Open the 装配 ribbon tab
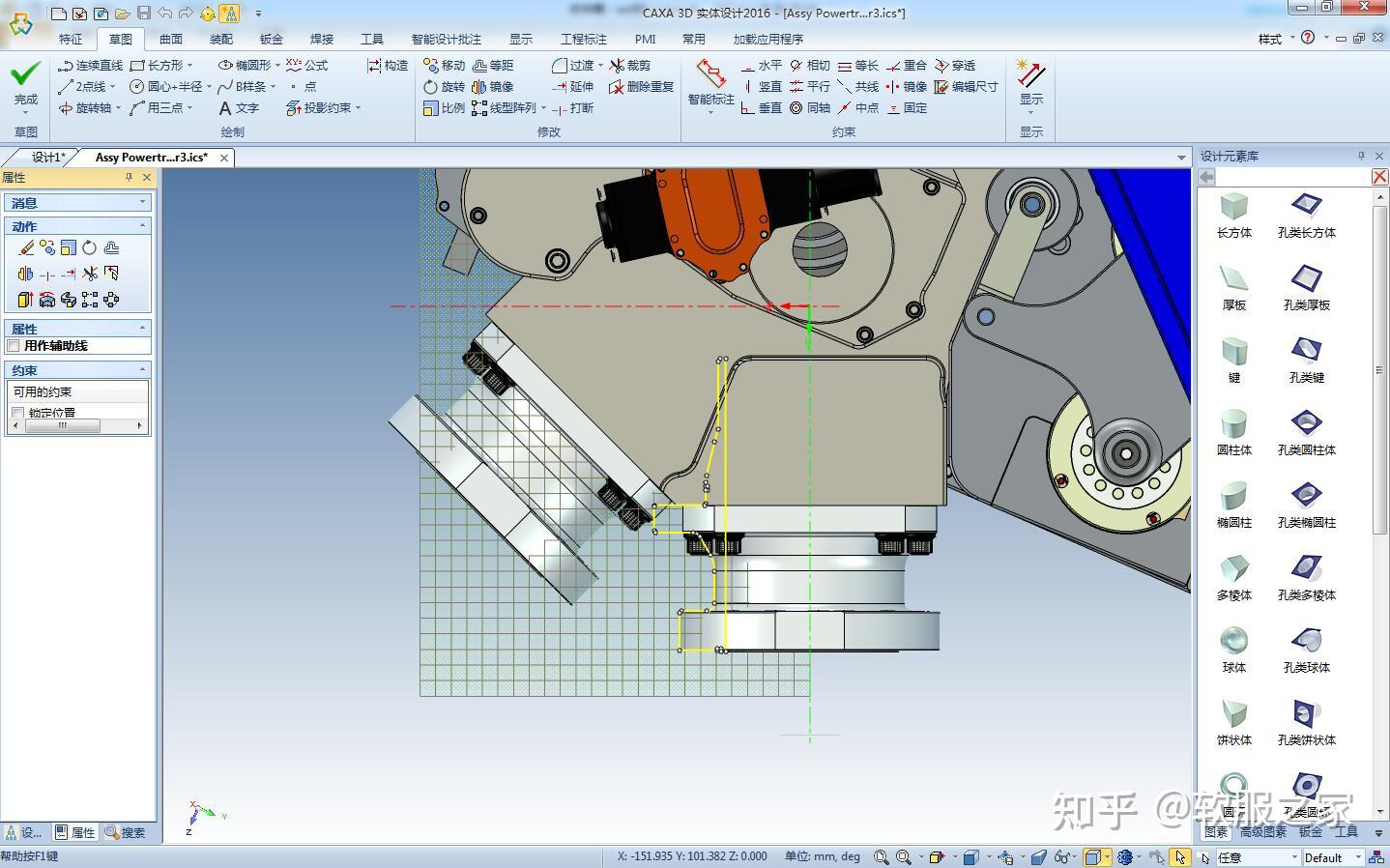1390x868 pixels. tap(221, 40)
